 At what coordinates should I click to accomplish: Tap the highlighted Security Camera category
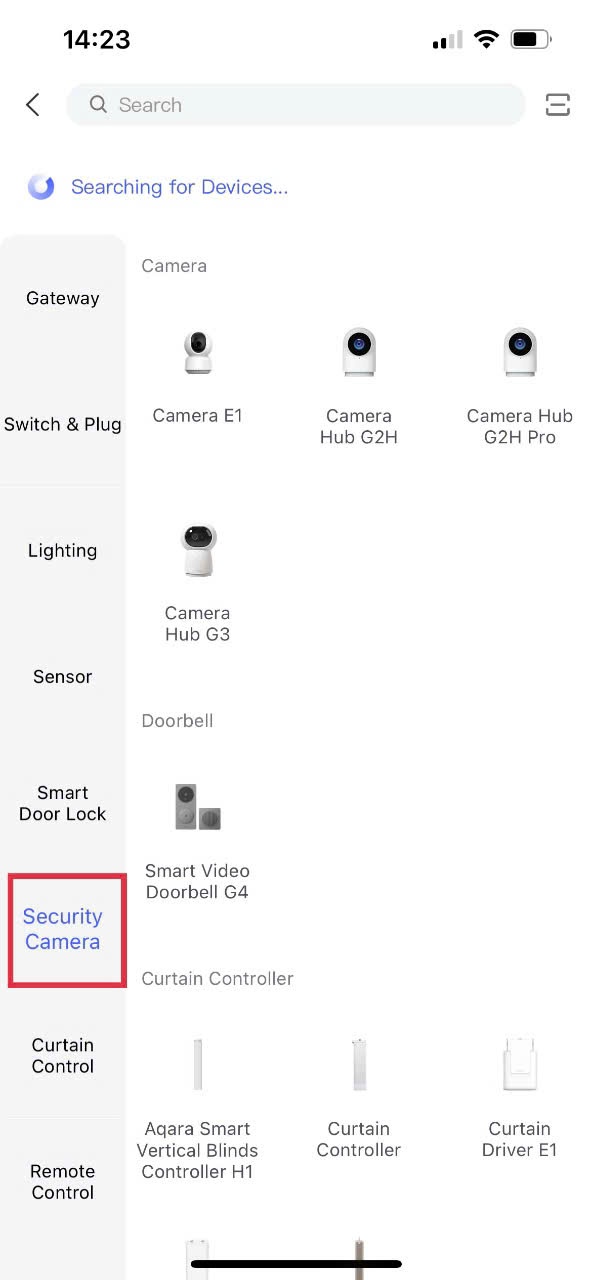[63, 930]
